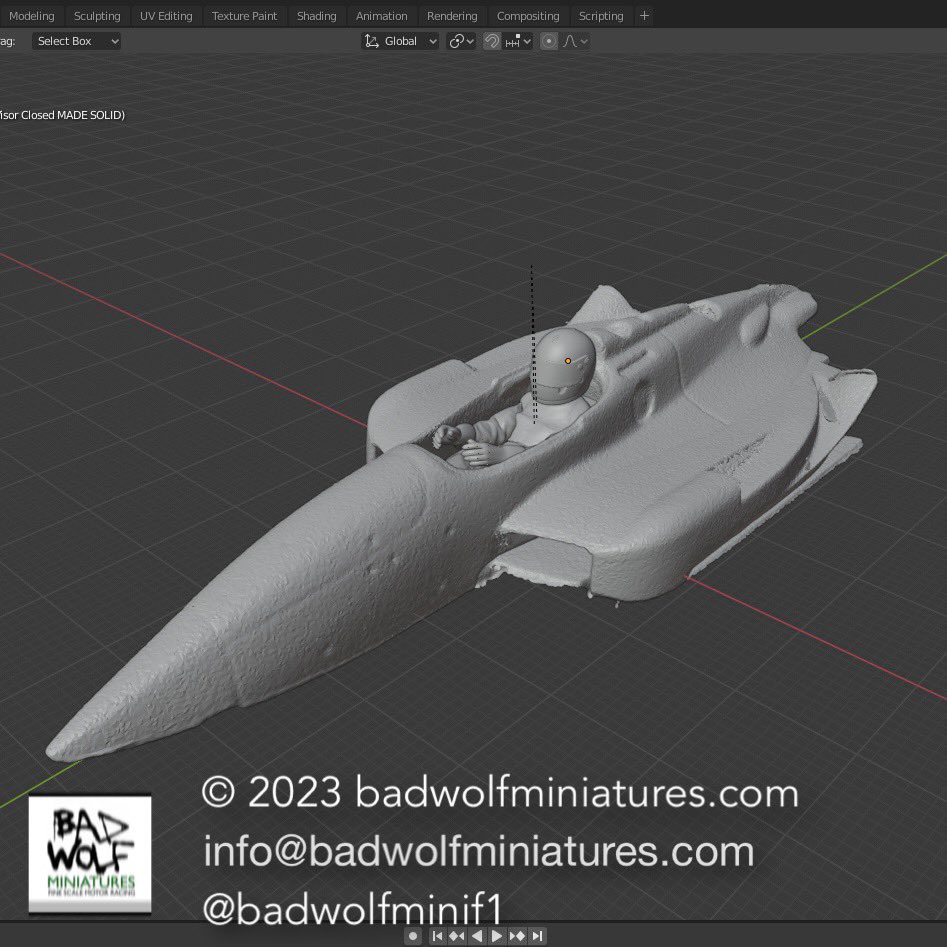The image size is (947, 947).
Task: Toggle the magnet snapping button
Action: pyautogui.click(x=492, y=41)
